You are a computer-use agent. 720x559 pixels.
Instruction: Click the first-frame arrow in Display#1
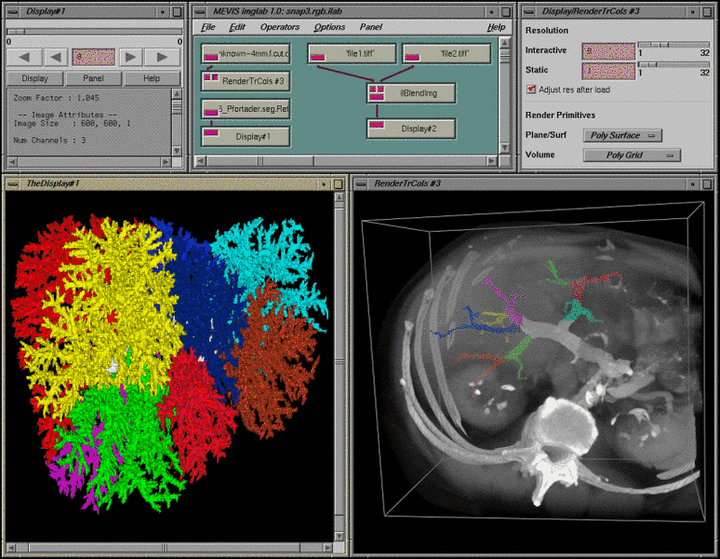(26, 57)
